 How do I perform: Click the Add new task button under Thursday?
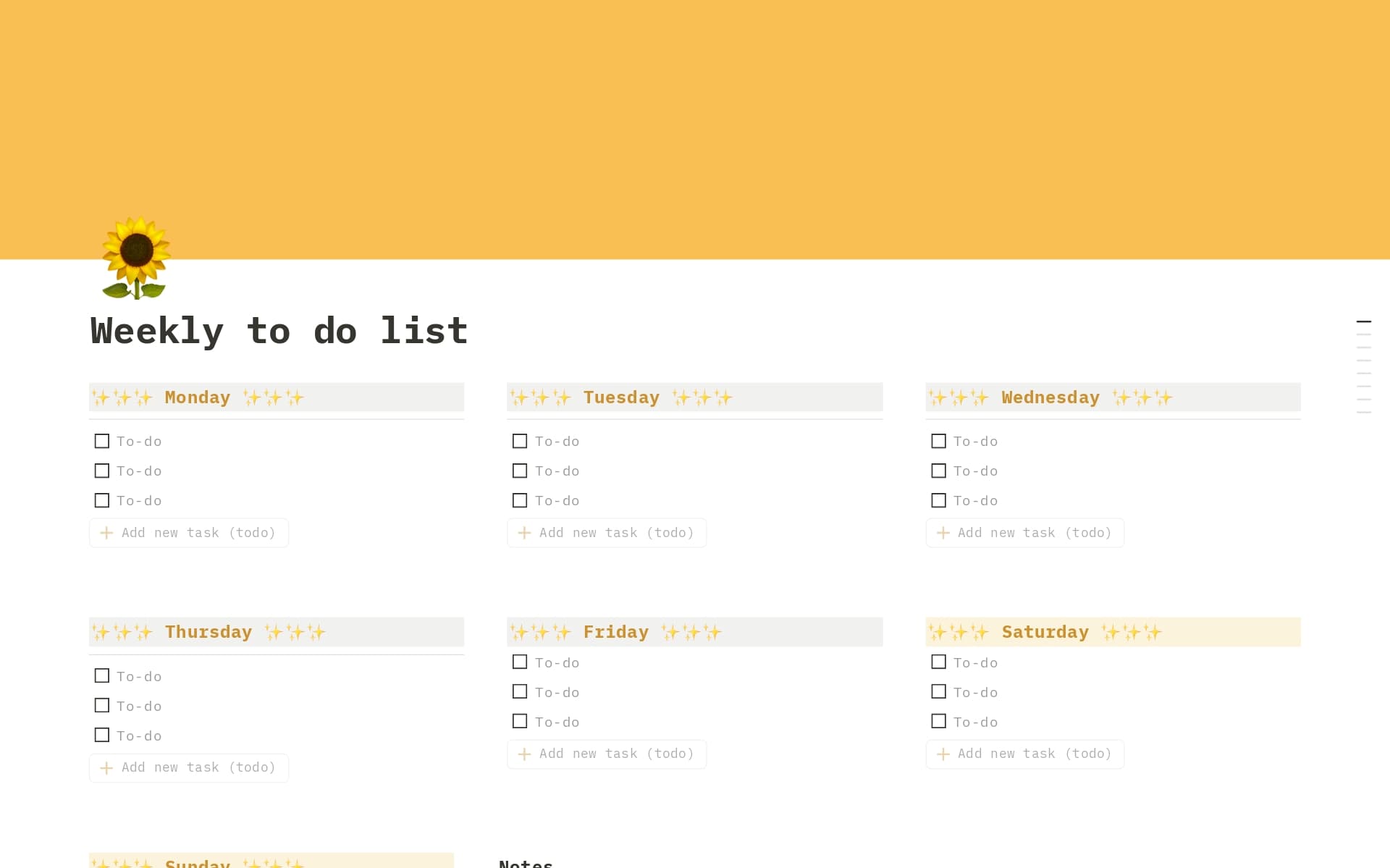188,767
